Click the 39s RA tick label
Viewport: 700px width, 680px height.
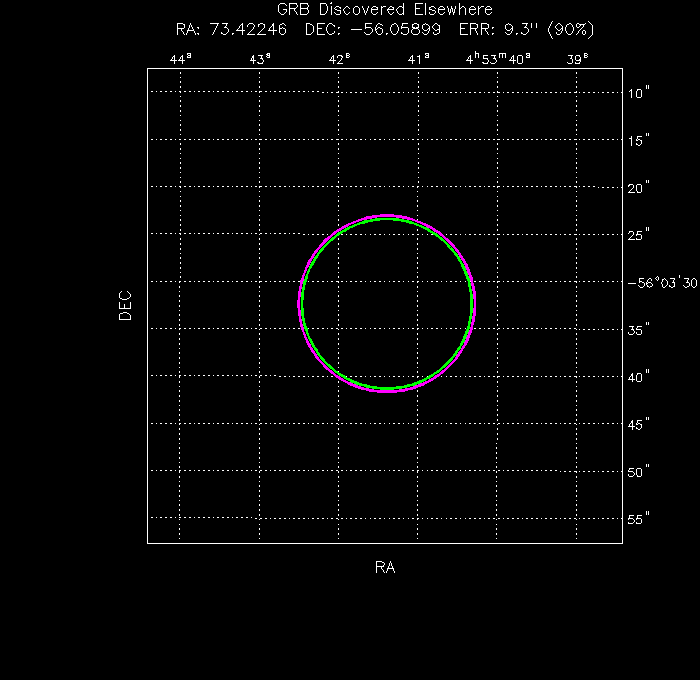tap(578, 59)
